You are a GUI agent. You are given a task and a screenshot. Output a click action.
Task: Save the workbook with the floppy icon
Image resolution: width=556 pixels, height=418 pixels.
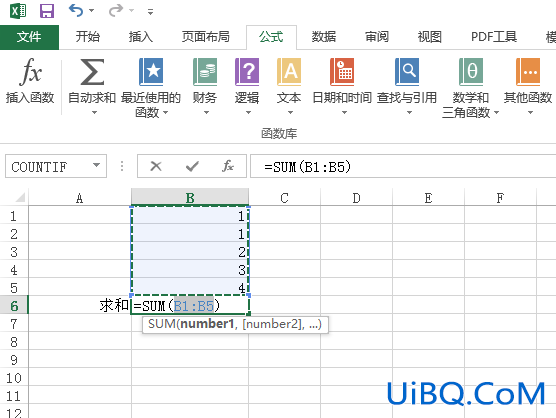click(x=47, y=11)
